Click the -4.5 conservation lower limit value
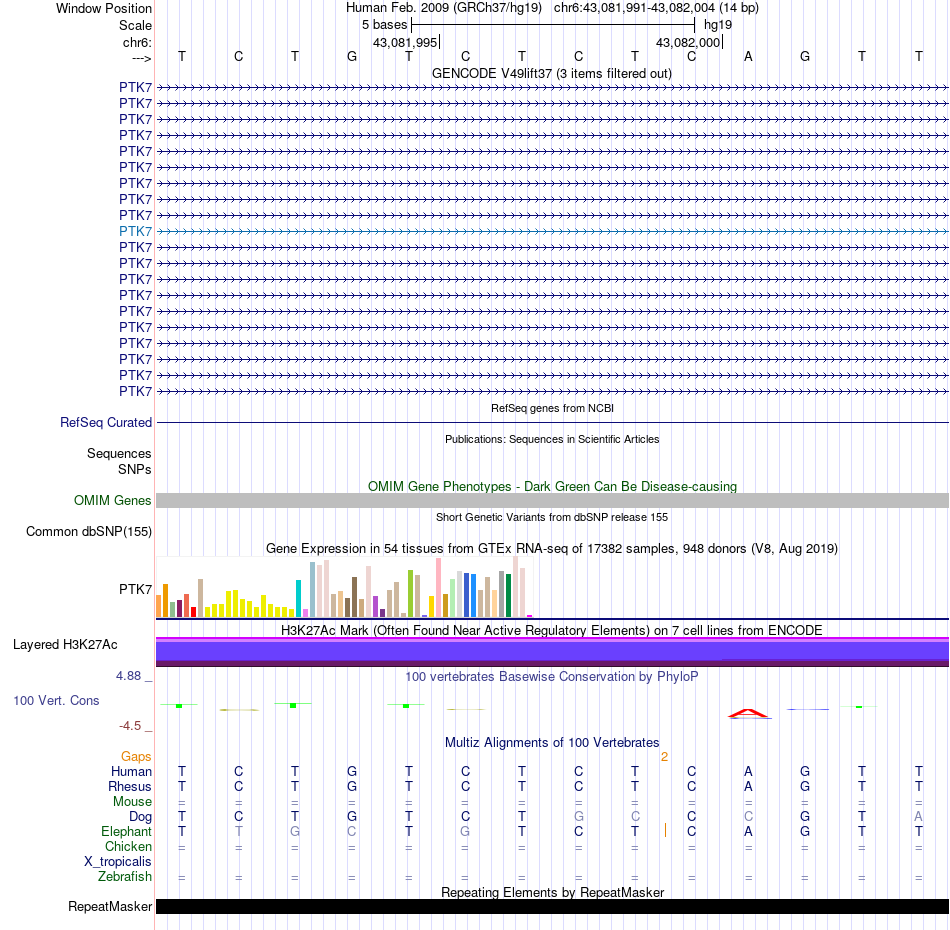The height and width of the screenshot is (930, 950). point(130,725)
